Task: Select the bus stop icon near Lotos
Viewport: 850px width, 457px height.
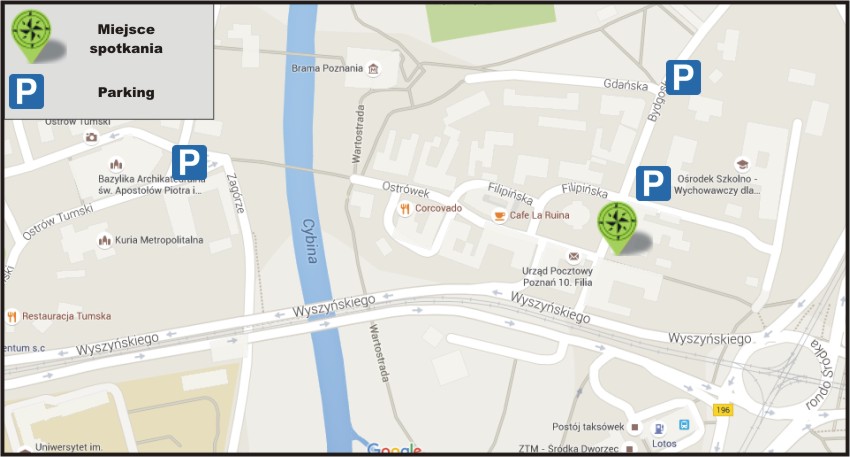Action: coord(684,425)
